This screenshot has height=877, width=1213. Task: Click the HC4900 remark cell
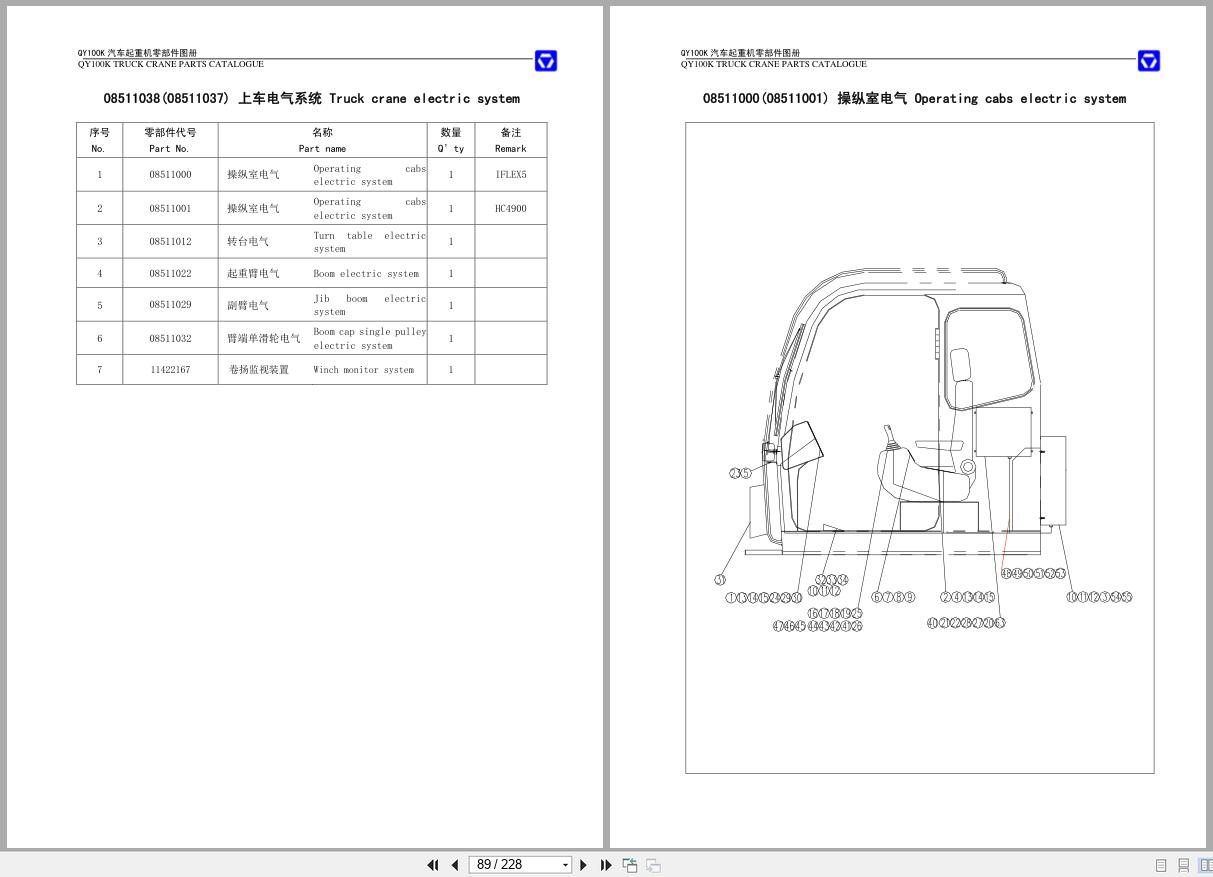pos(511,209)
